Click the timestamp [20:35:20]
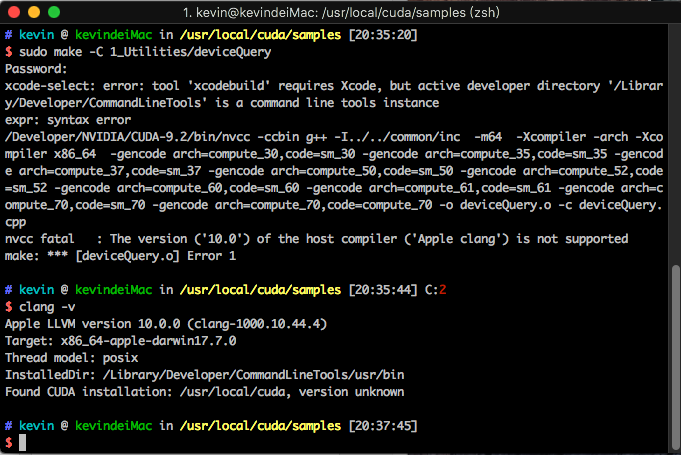 pyautogui.click(x=383, y=35)
